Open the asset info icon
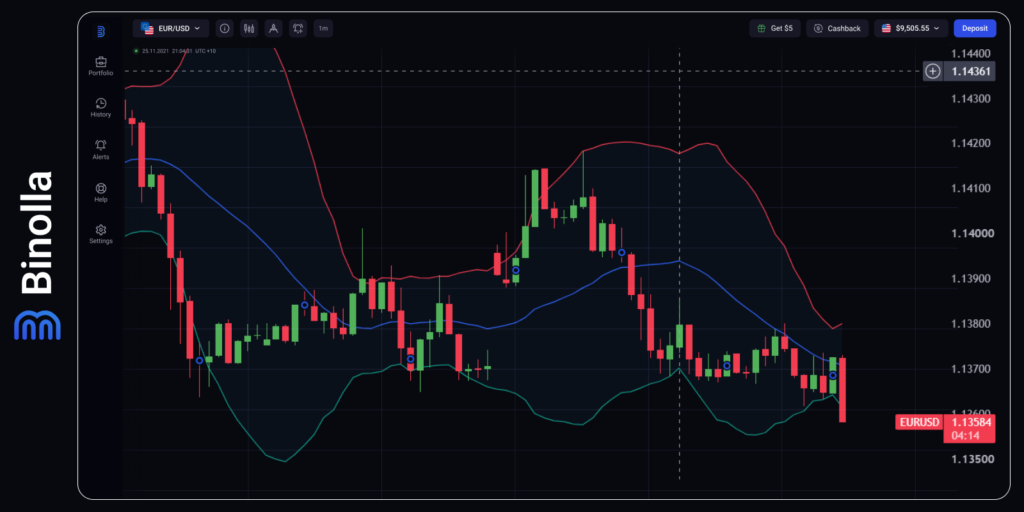The height and width of the screenshot is (512, 1024). (225, 29)
